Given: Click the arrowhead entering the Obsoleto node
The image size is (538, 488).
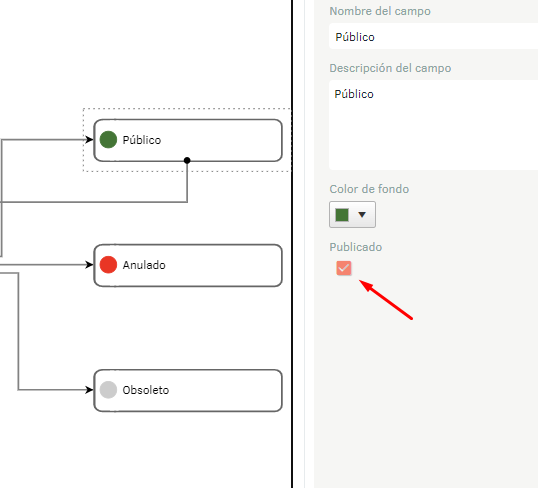Looking at the screenshot, I should point(89,390).
